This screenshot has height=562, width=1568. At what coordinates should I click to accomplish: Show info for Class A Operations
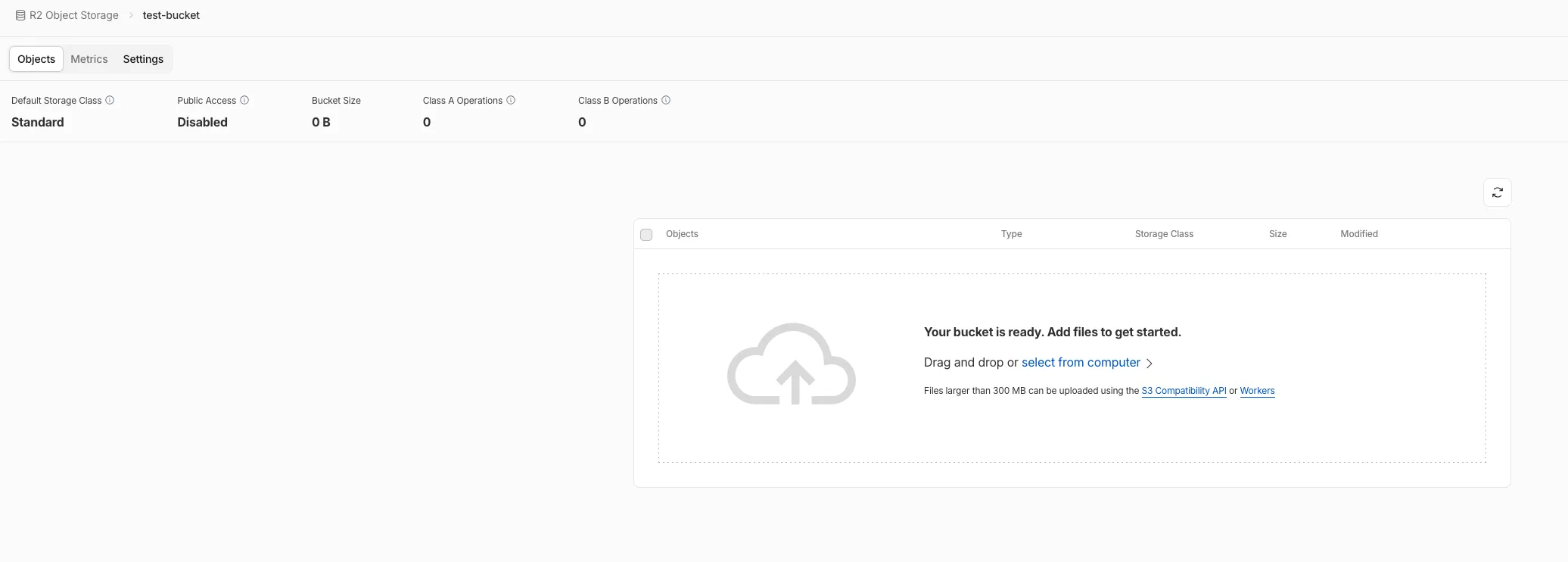click(511, 100)
